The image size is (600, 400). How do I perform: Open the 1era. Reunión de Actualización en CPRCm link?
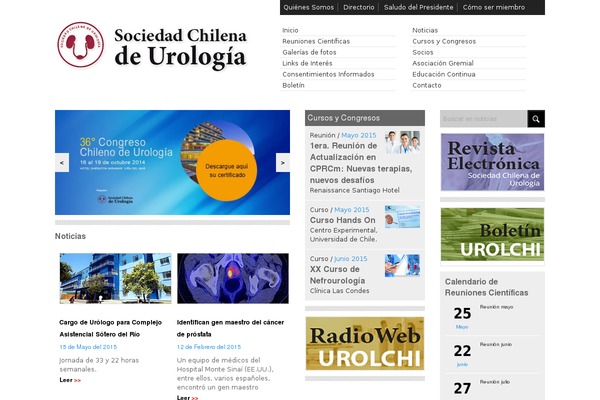click(x=361, y=163)
